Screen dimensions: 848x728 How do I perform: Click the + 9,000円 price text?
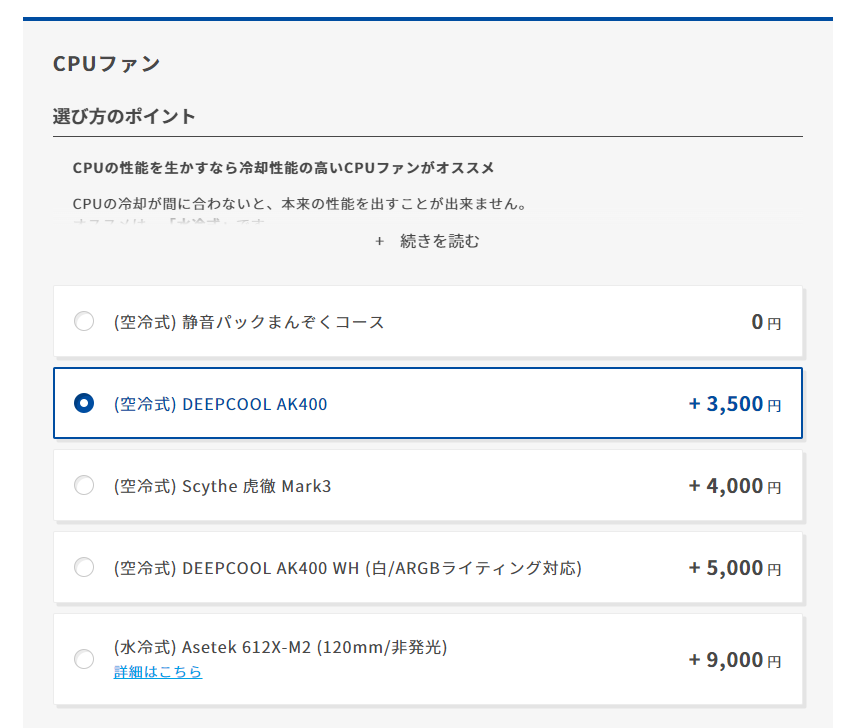(x=734, y=660)
